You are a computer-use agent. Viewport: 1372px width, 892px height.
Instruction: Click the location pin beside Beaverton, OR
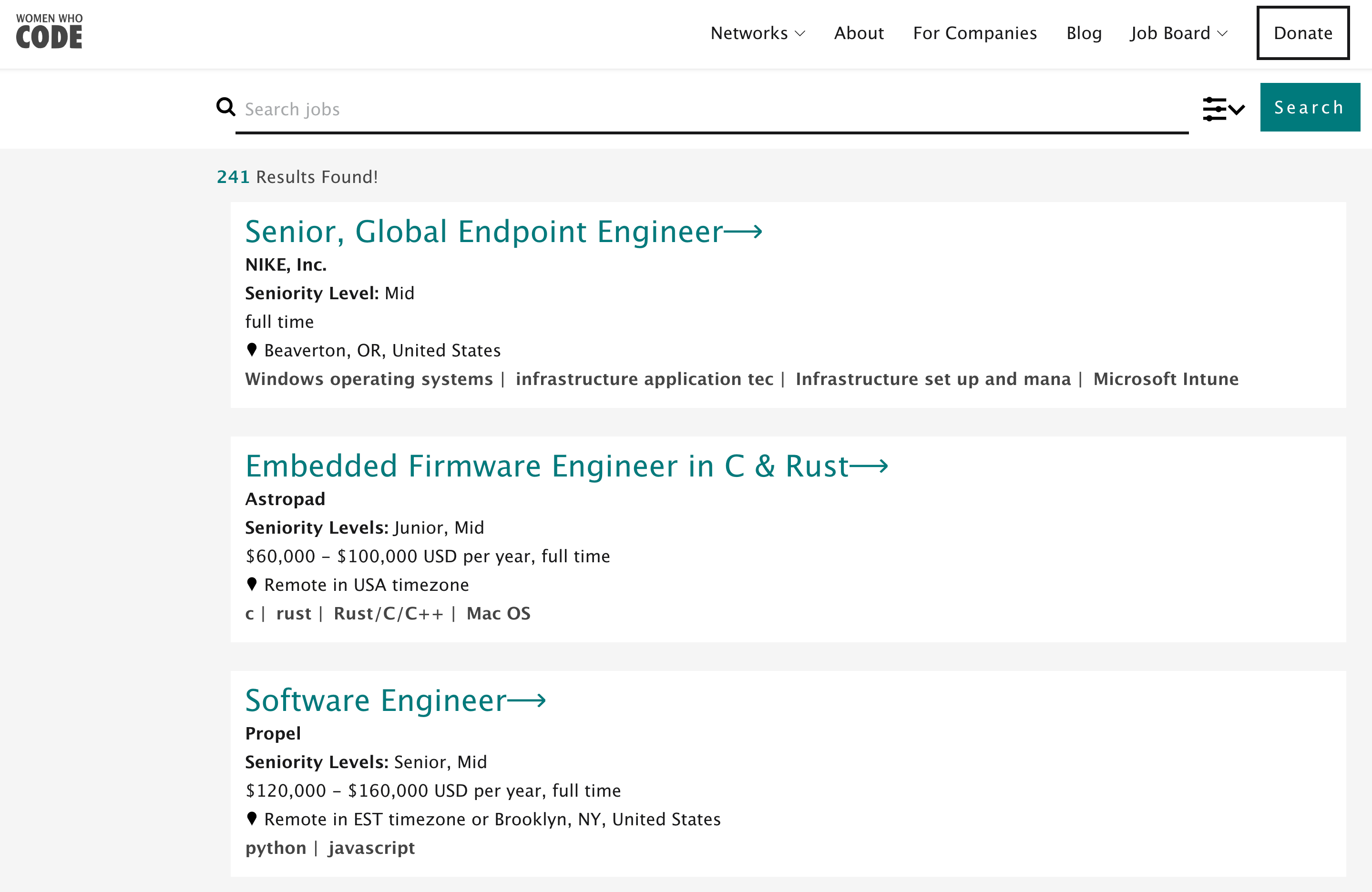coord(251,350)
